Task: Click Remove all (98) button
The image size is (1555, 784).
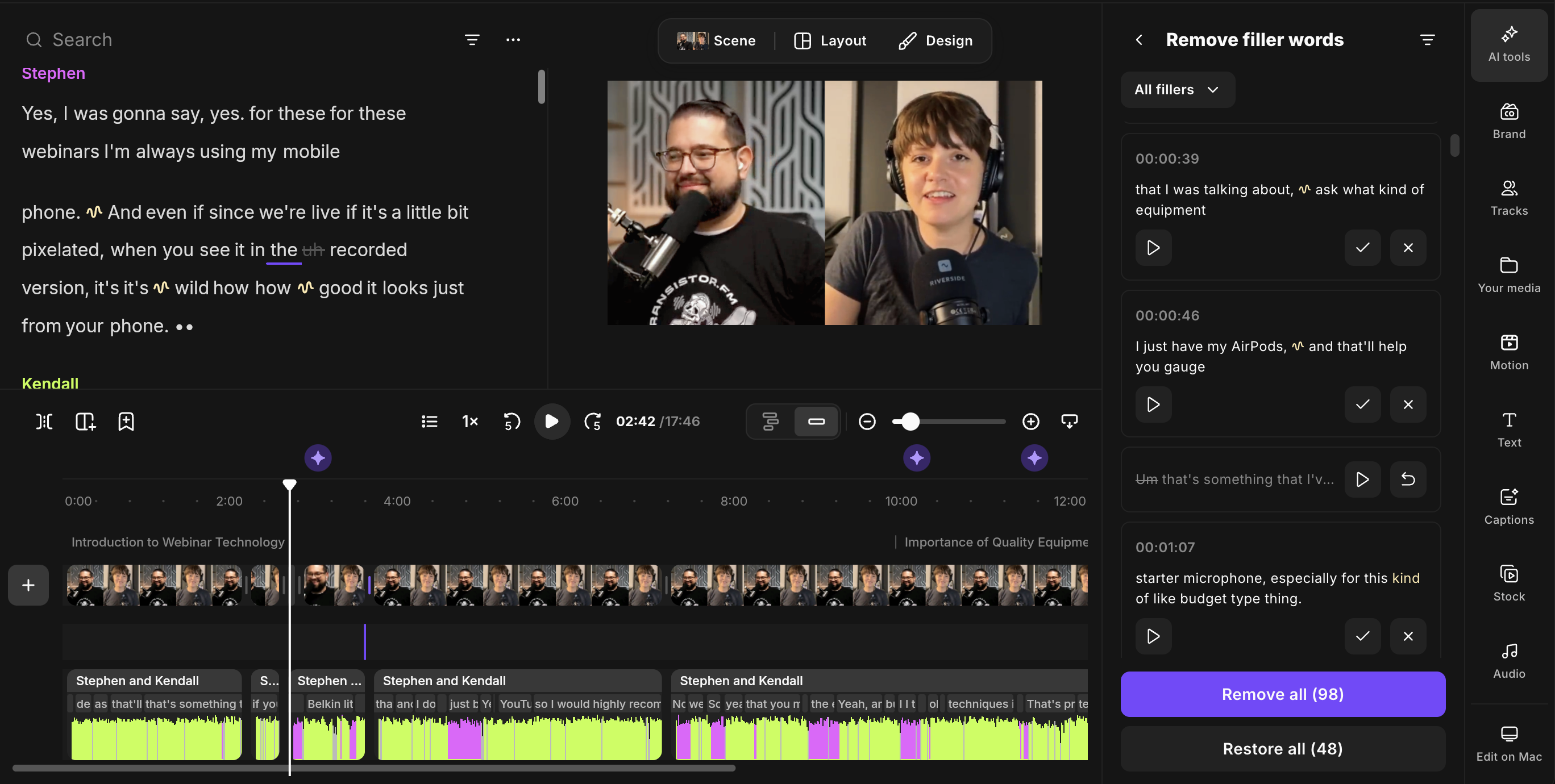Action: [x=1283, y=694]
